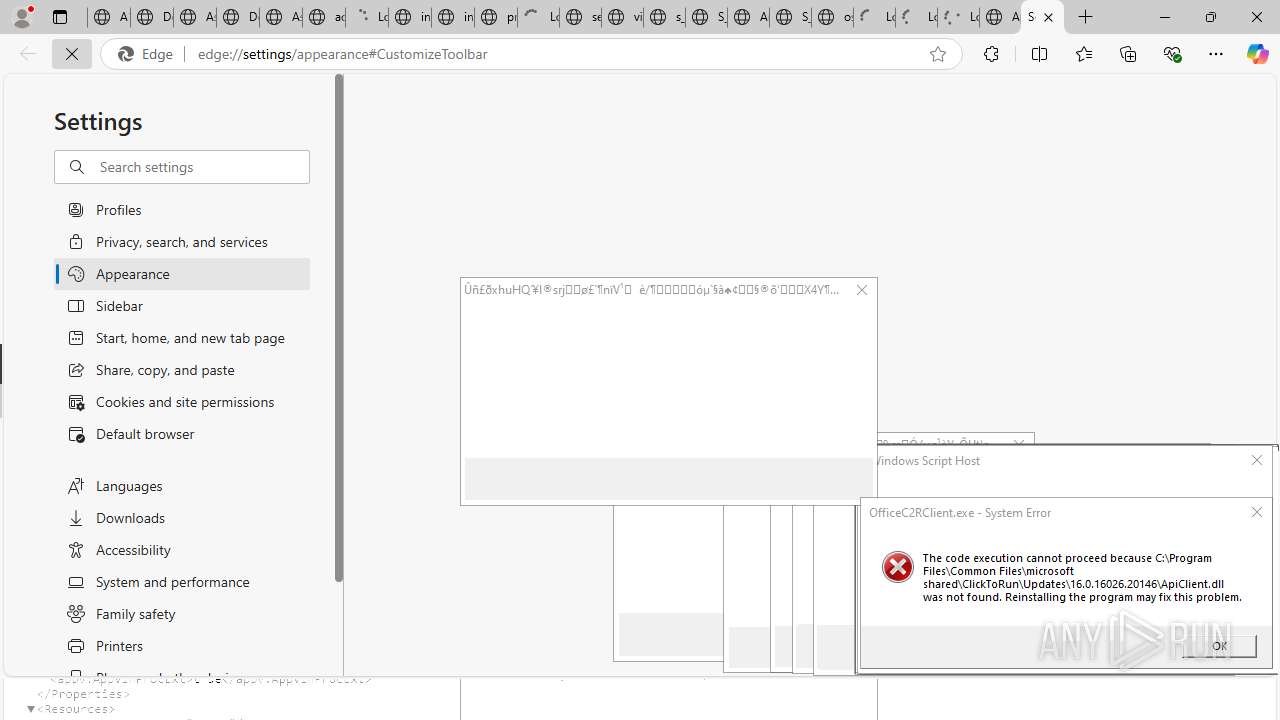
Task: Click the Accessibility icon in sidebar
Action: (x=76, y=549)
